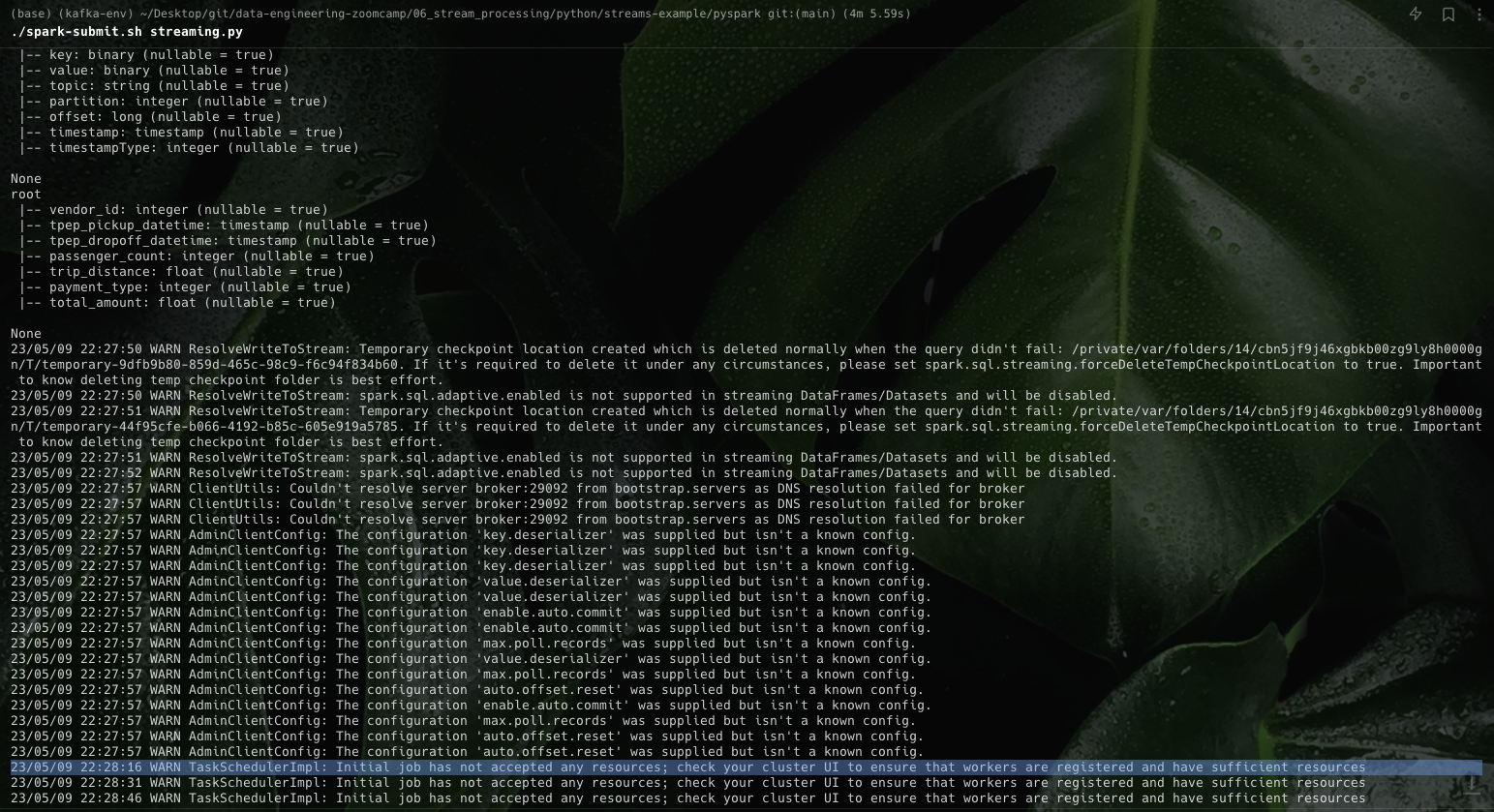Click the 'None' line below total_amount

(x=26, y=334)
